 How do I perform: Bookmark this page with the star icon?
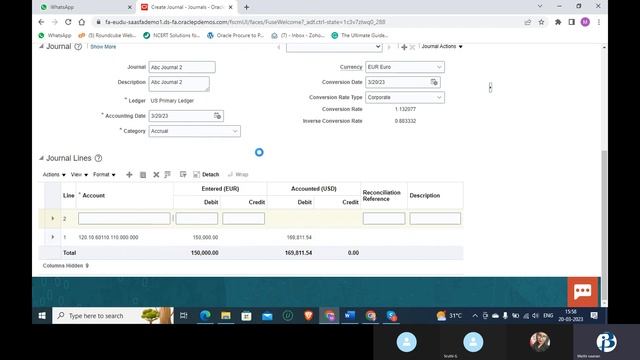click(x=541, y=22)
